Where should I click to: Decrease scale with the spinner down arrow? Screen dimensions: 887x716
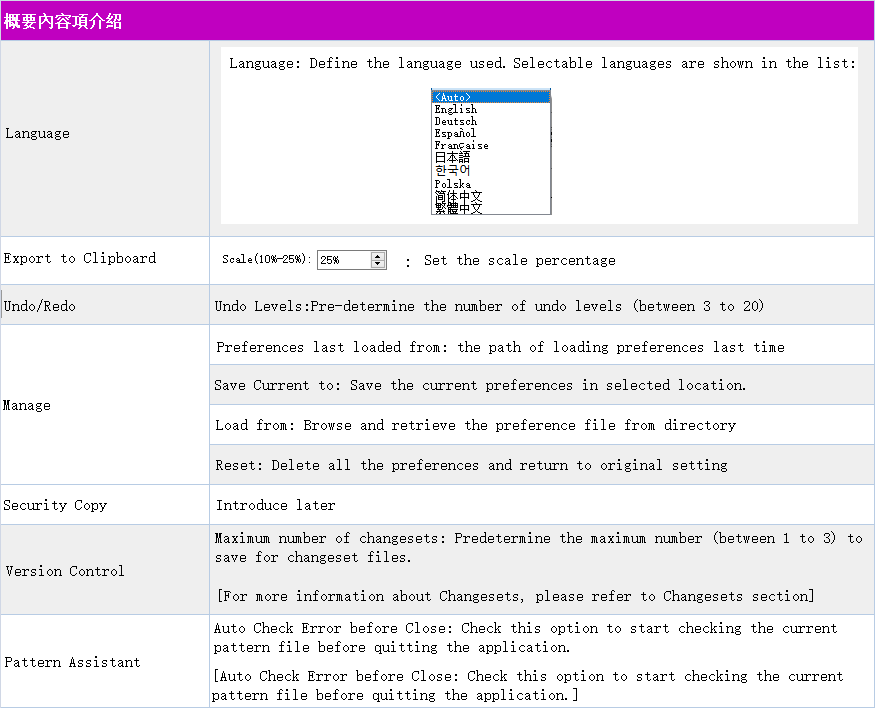378,264
